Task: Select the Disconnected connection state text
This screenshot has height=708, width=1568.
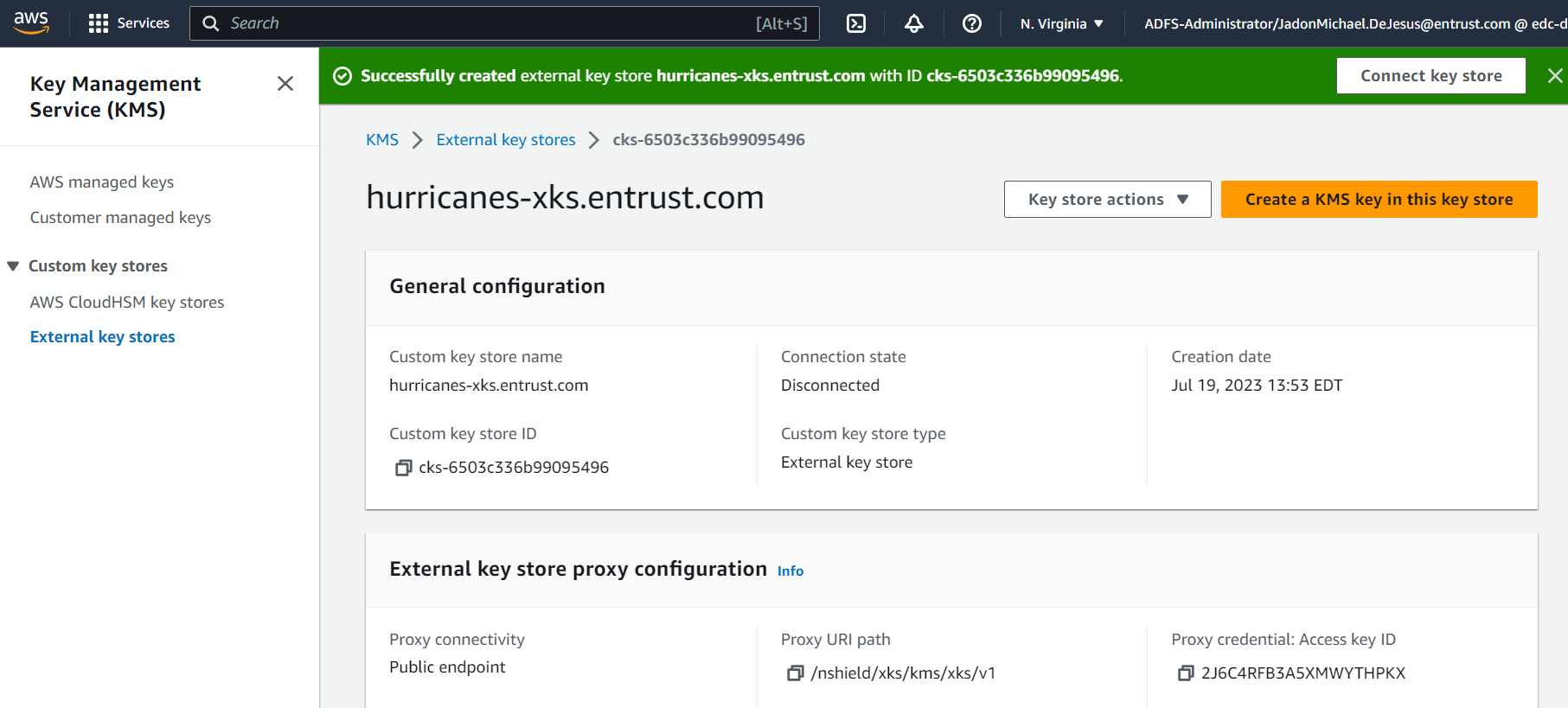Action: (830, 386)
